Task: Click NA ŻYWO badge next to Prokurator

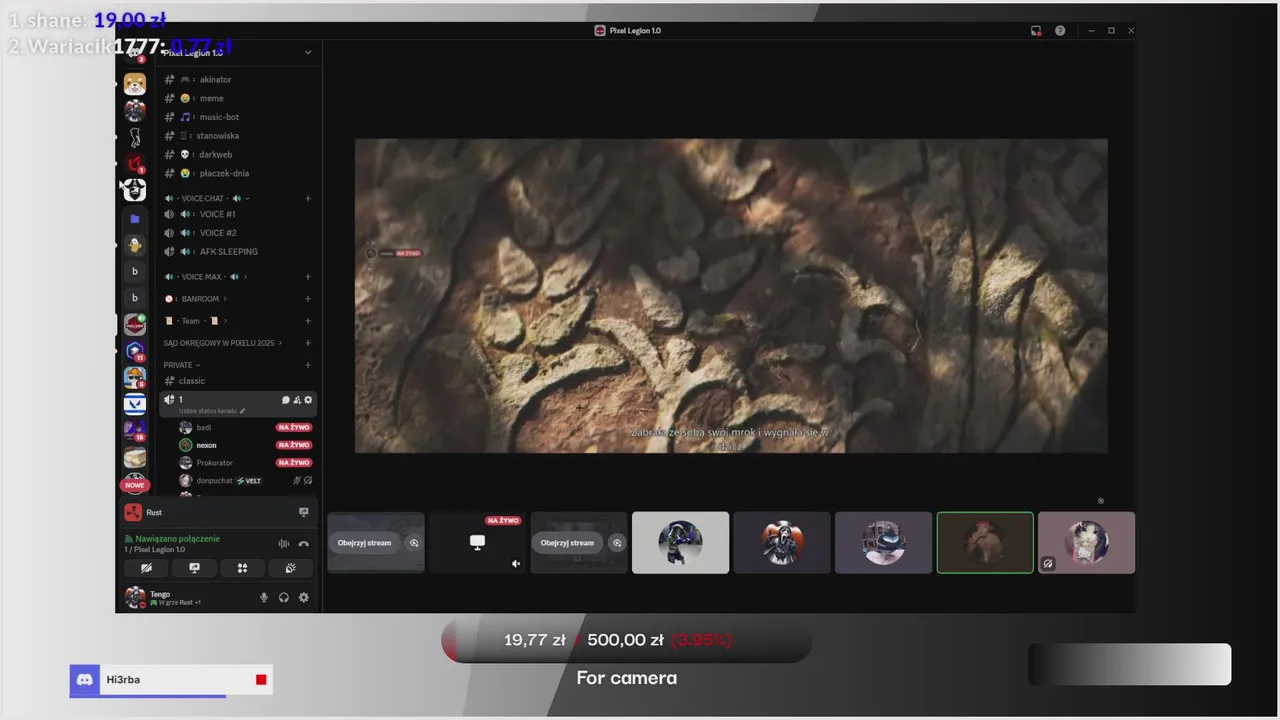Action: click(294, 463)
